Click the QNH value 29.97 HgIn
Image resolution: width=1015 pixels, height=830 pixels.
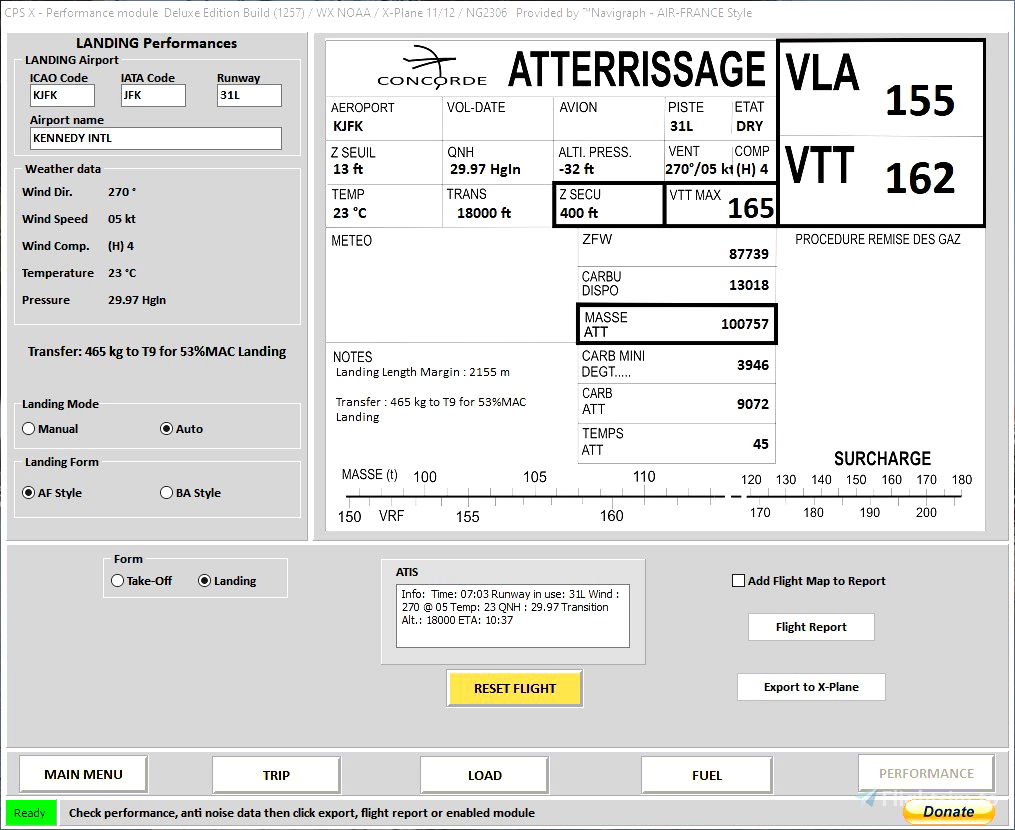click(x=485, y=169)
